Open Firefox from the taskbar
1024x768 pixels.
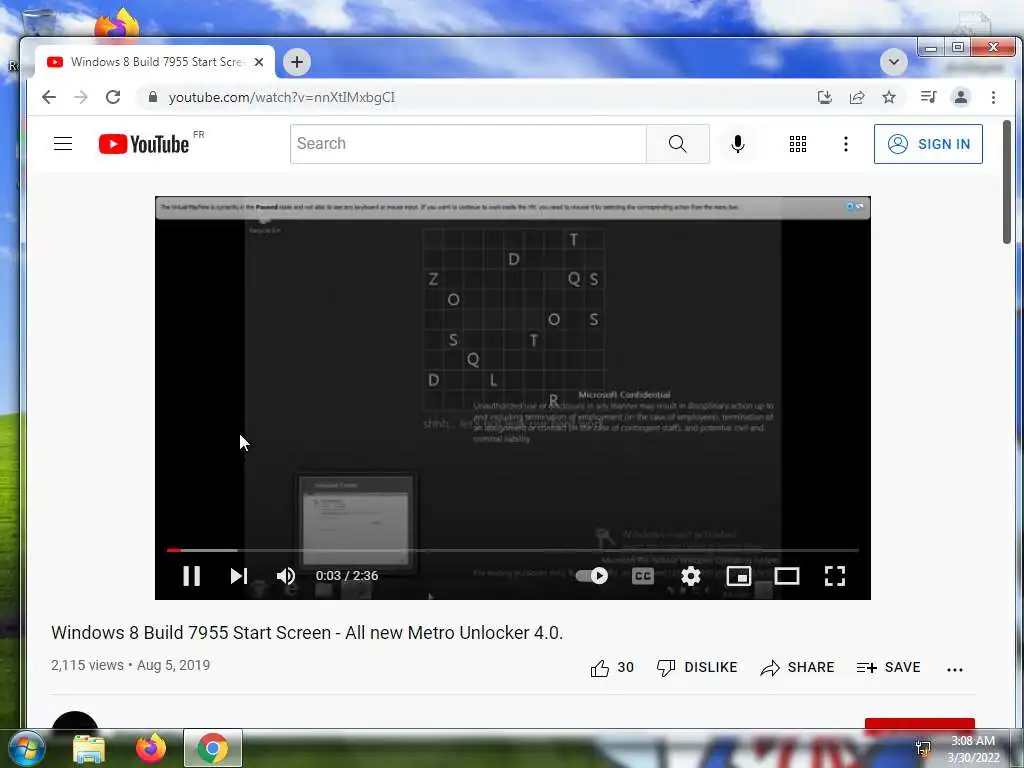[x=151, y=748]
